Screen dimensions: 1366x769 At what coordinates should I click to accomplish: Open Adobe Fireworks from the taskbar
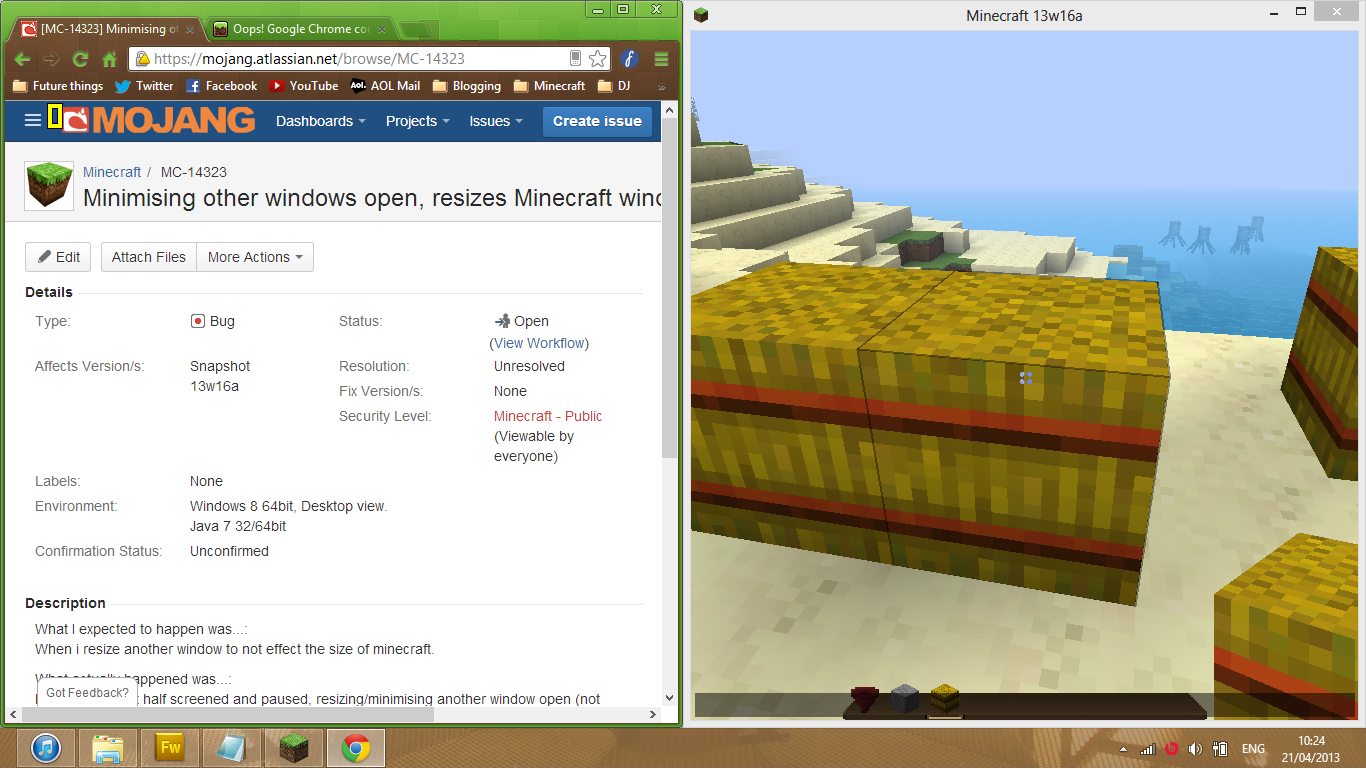[x=169, y=748]
